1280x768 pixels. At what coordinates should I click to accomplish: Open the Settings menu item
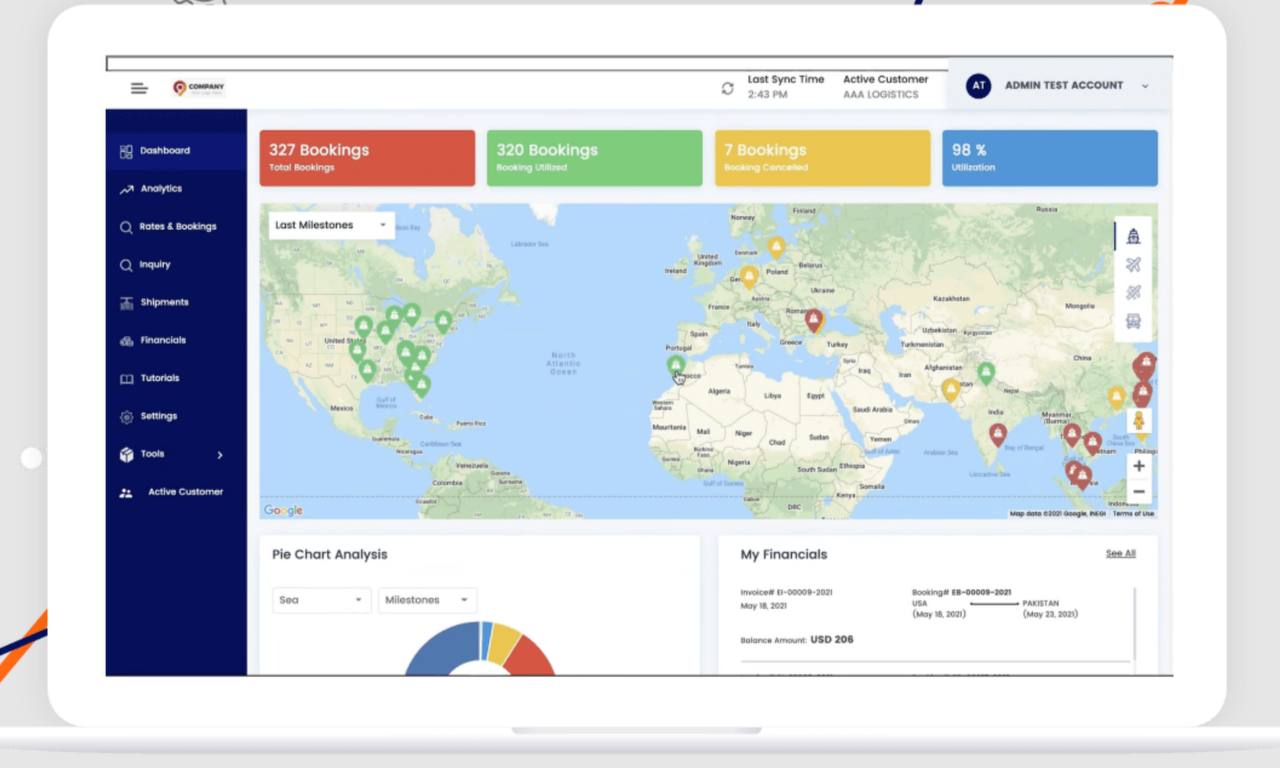176,417
